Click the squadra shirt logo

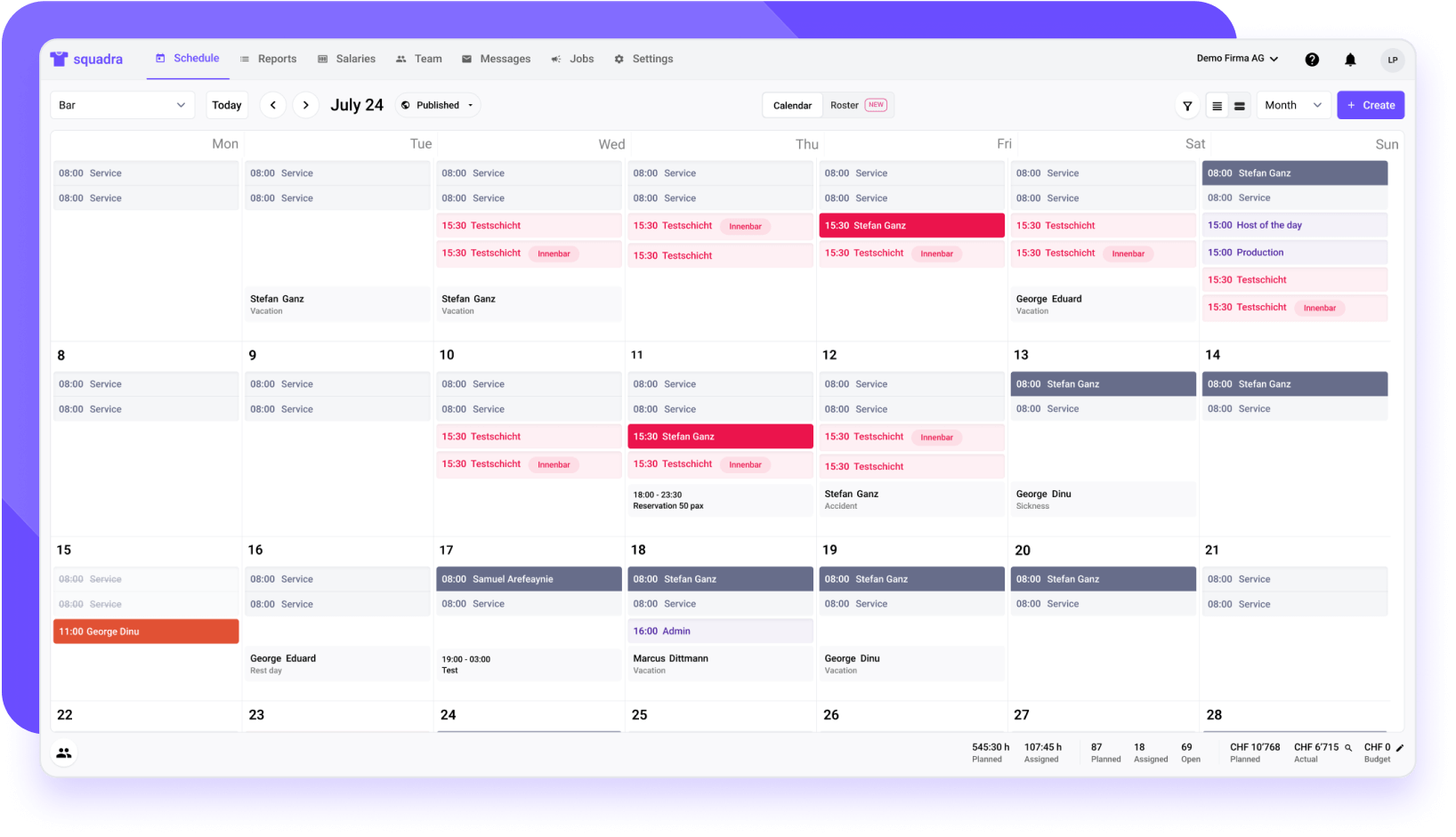coord(59,59)
